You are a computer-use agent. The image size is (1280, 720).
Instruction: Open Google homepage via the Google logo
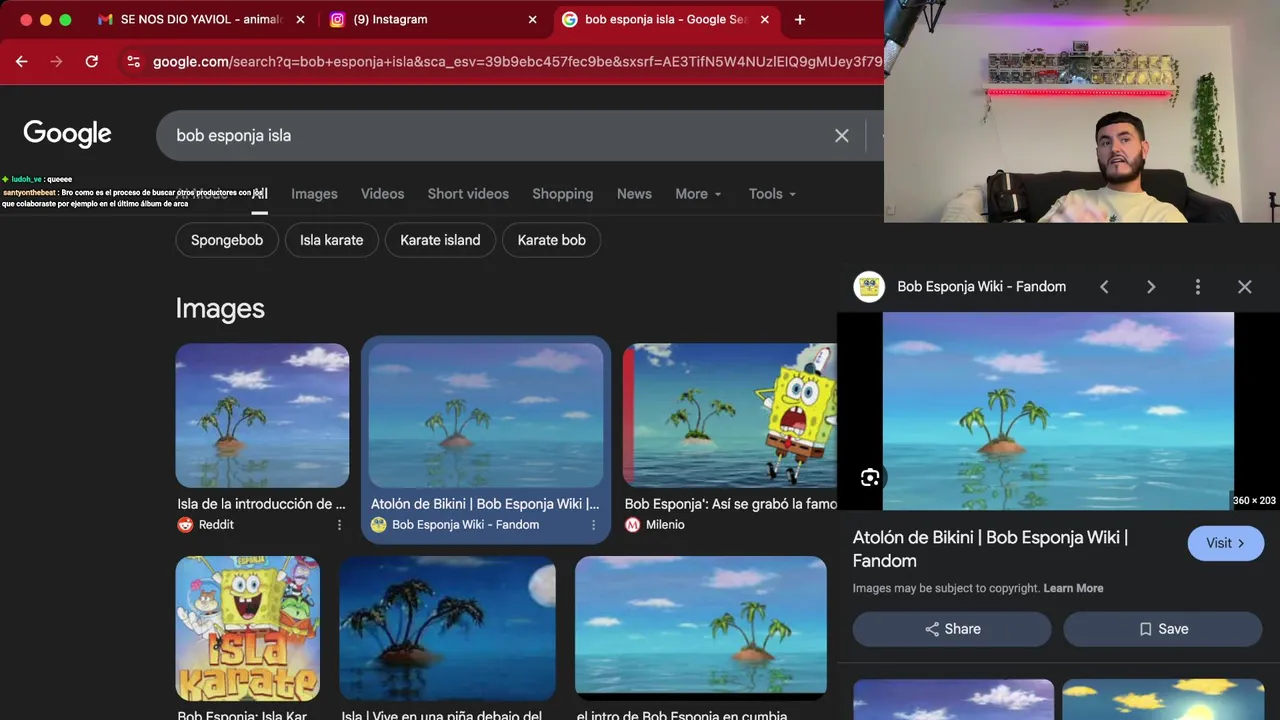point(67,134)
